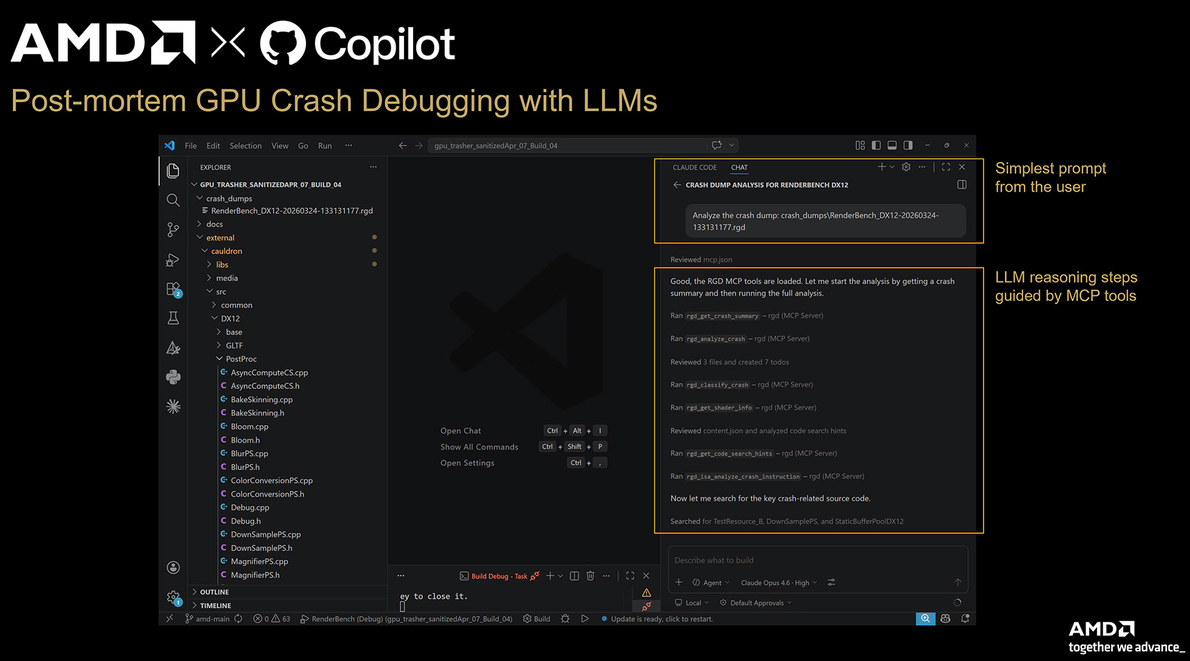Click the add context plus in chat input
This screenshot has height=661, width=1190.
click(678, 582)
